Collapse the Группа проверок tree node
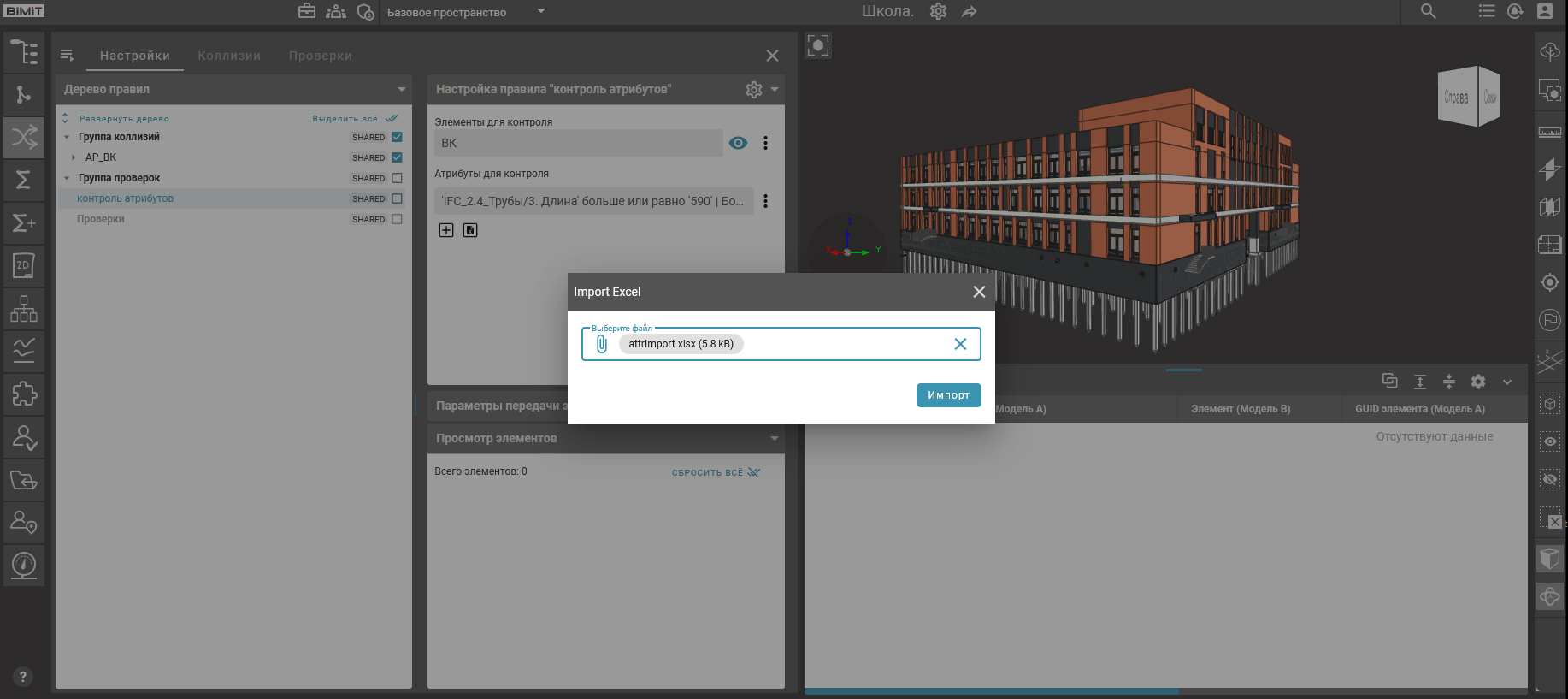1568x699 pixels. (x=67, y=178)
